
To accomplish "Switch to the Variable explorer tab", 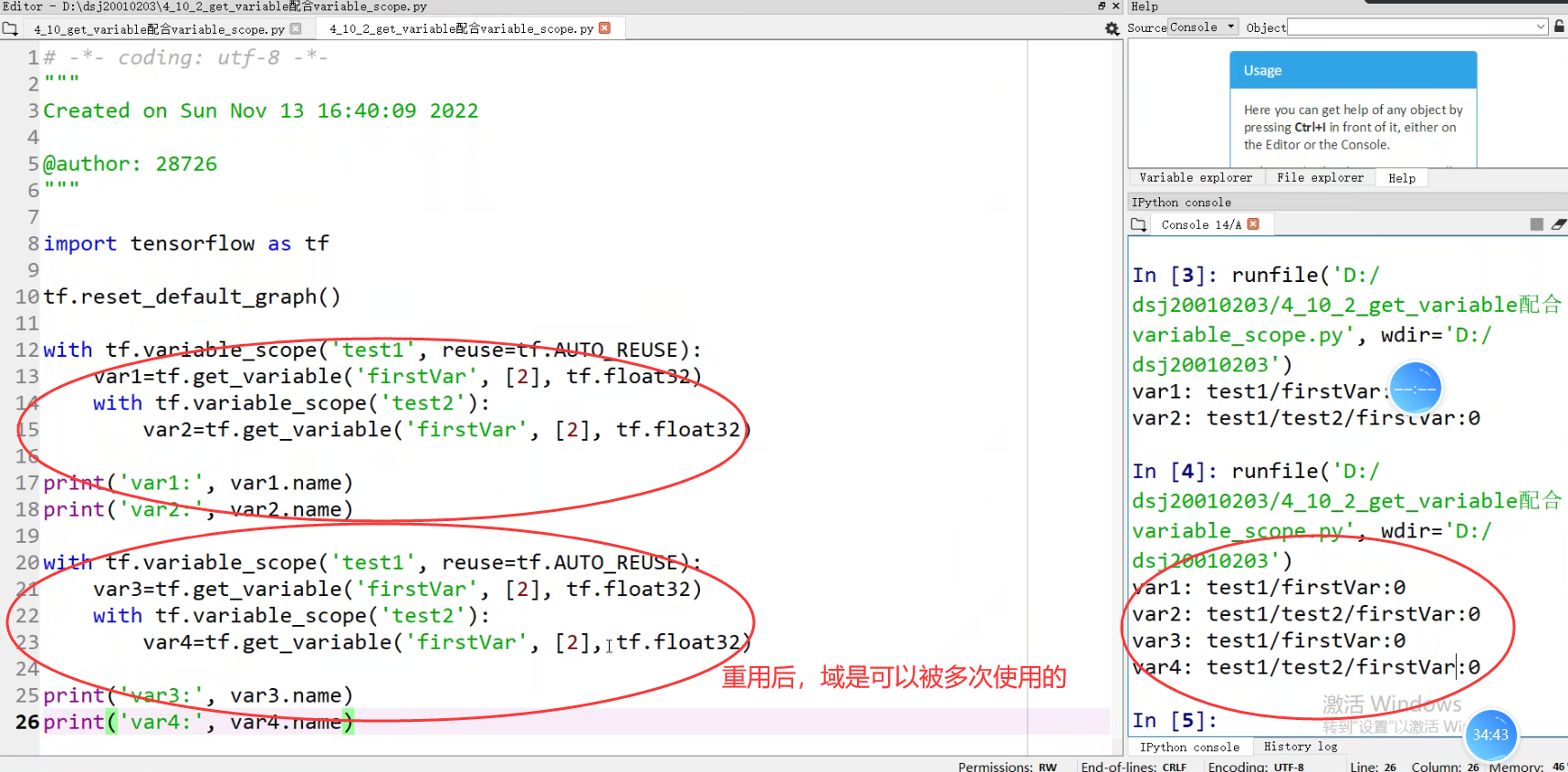I will 1196,178.
